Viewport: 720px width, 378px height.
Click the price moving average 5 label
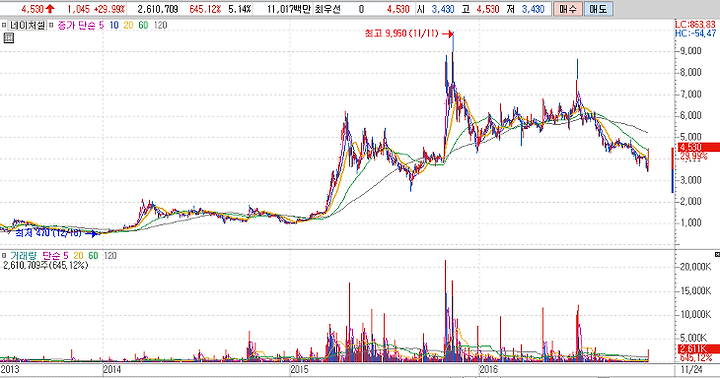click(x=101, y=25)
